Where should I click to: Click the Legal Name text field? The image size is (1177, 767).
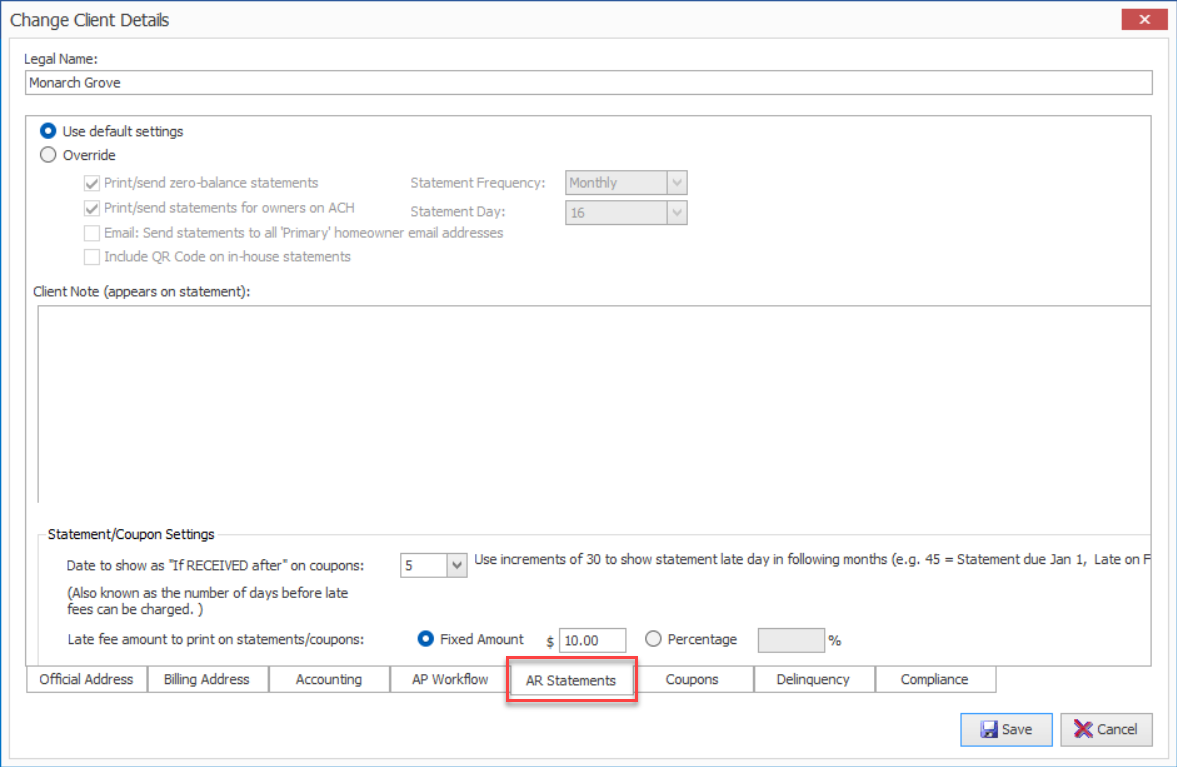click(588, 83)
